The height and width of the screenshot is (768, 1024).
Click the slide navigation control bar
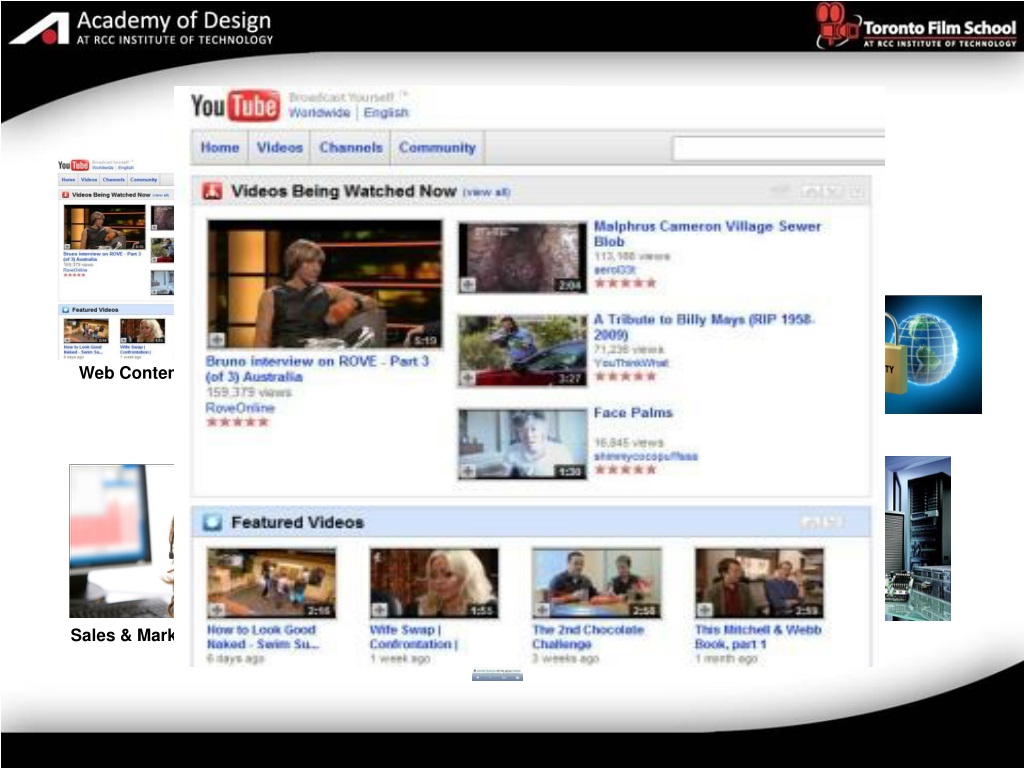[x=497, y=675]
